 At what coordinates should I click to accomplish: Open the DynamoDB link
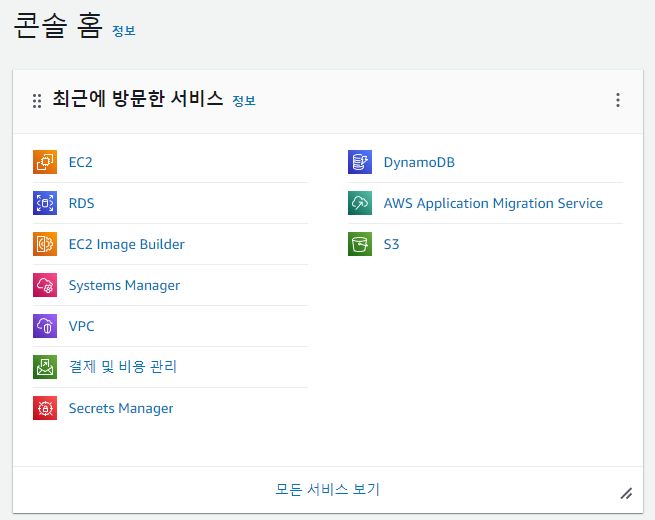419,162
